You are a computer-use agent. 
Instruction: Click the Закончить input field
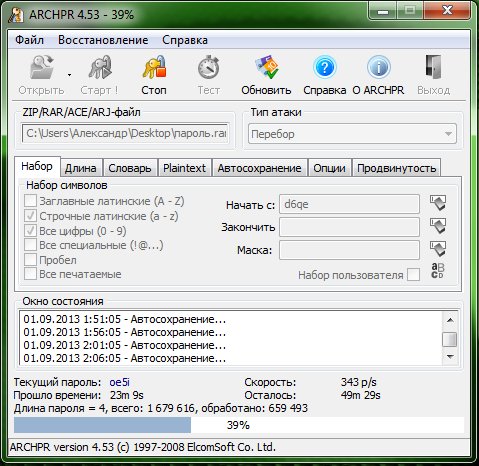tap(349, 227)
